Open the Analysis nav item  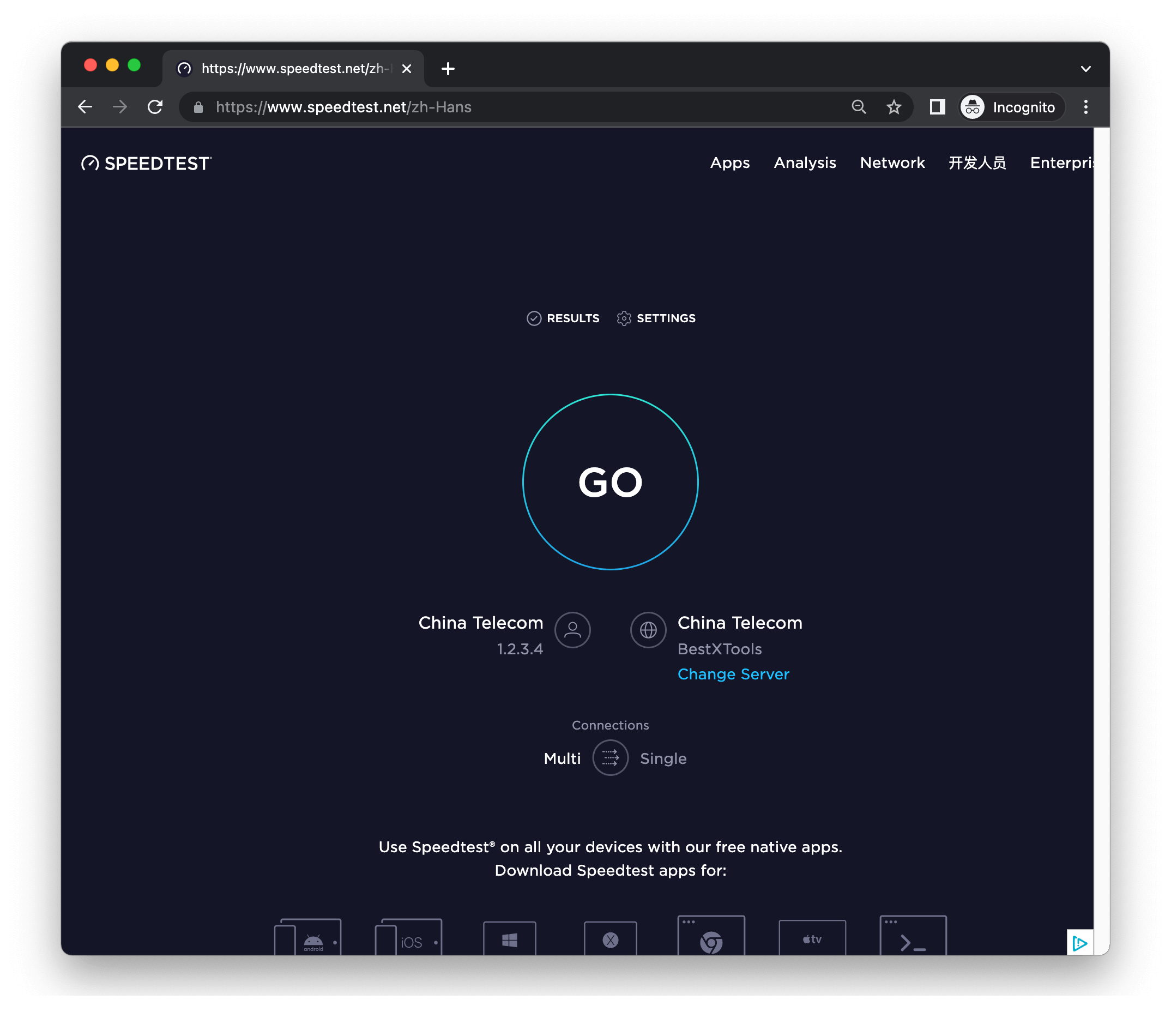tap(804, 162)
